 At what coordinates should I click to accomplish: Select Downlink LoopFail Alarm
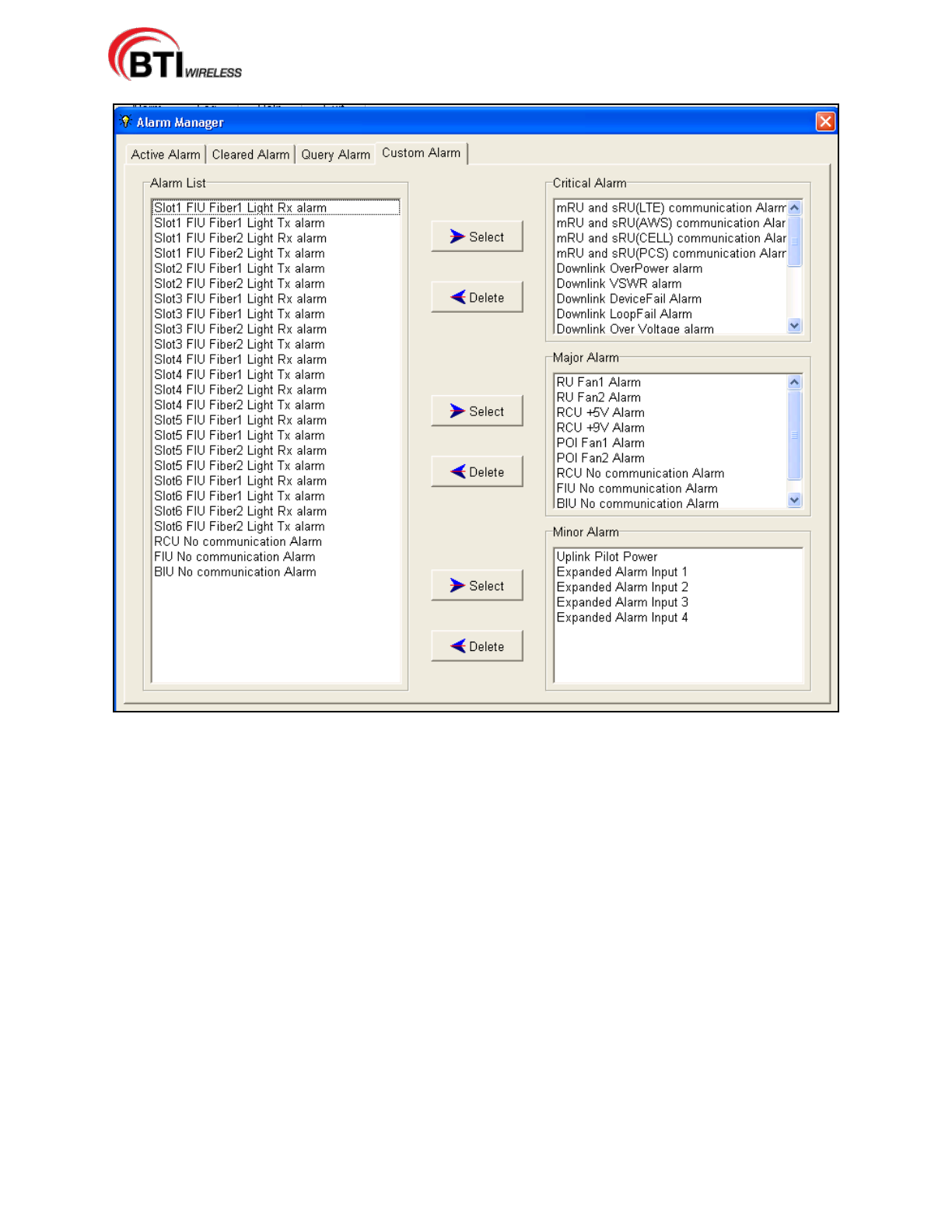[671, 314]
